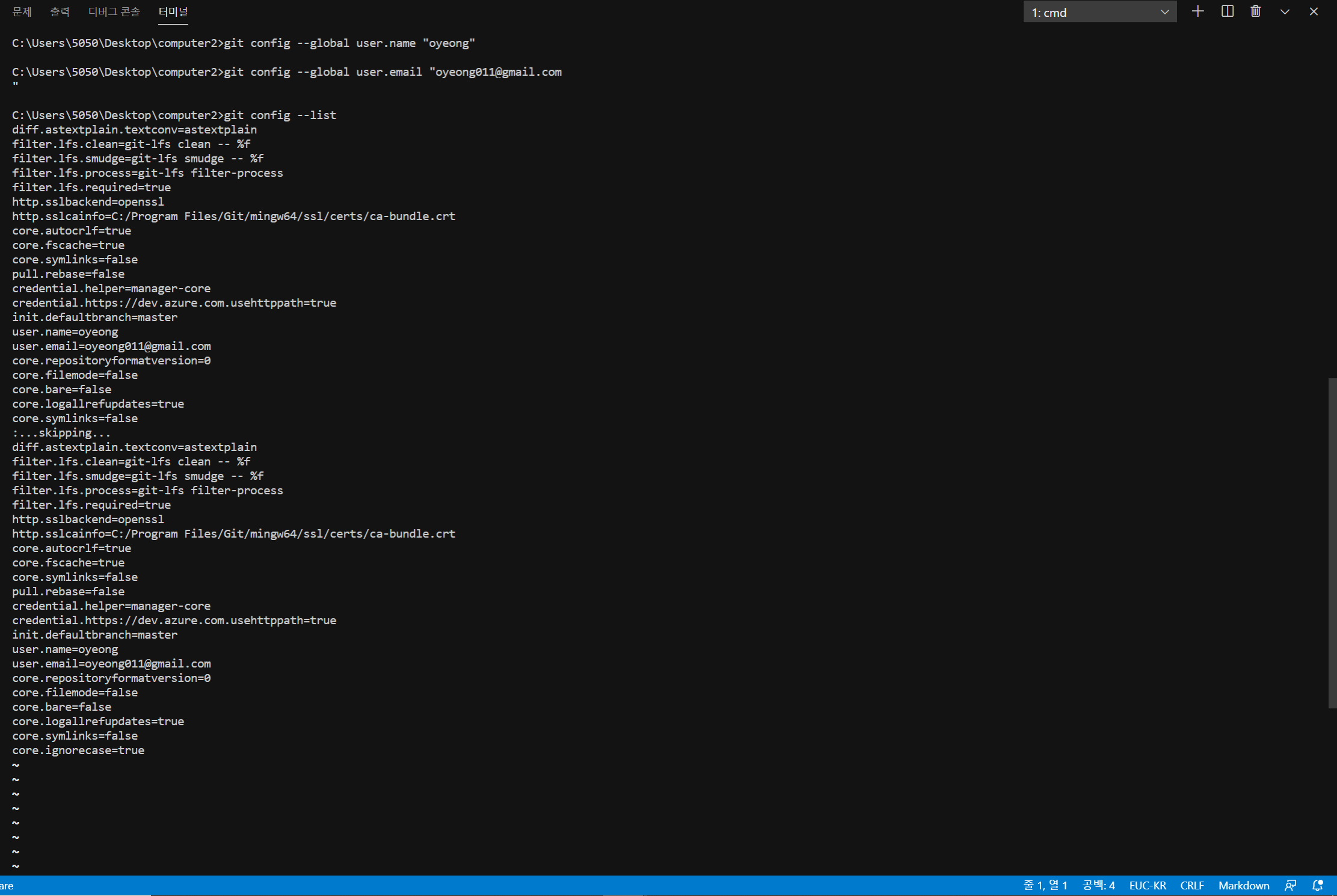The height and width of the screenshot is (896, 1337).
Task: Change indentation via '공백: 4'
Action: pos(1098,885)
